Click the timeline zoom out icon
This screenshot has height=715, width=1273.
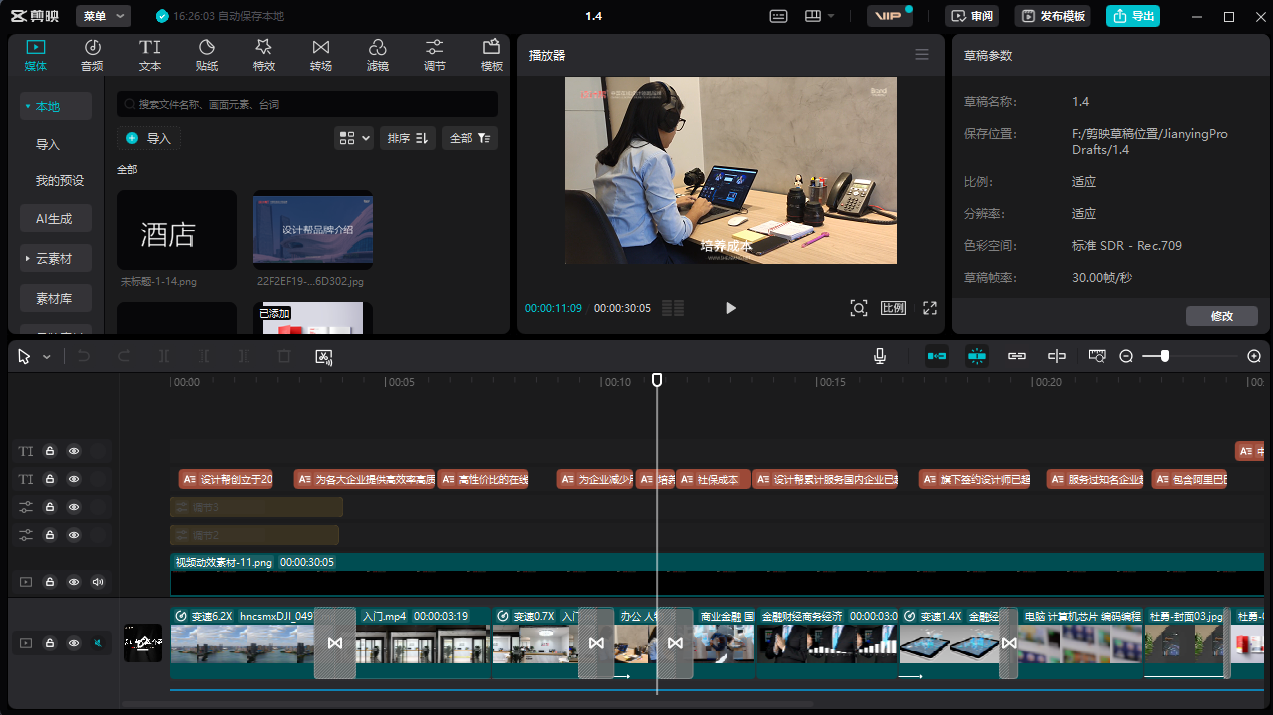pos(1126,356)
